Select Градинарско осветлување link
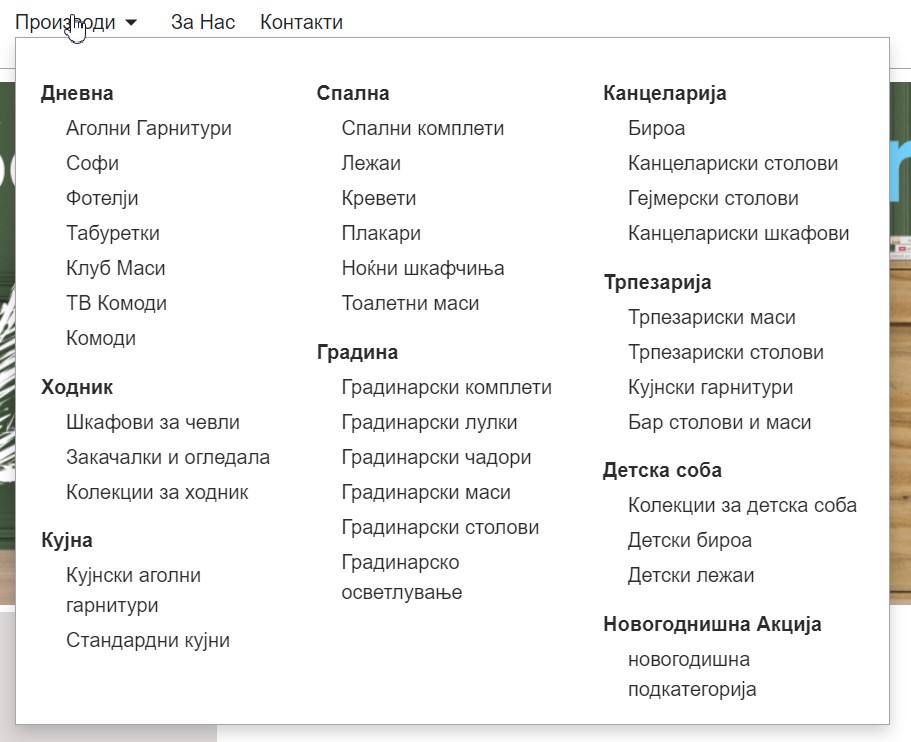Screen dimensions: 911x742 tap(401, 577)
